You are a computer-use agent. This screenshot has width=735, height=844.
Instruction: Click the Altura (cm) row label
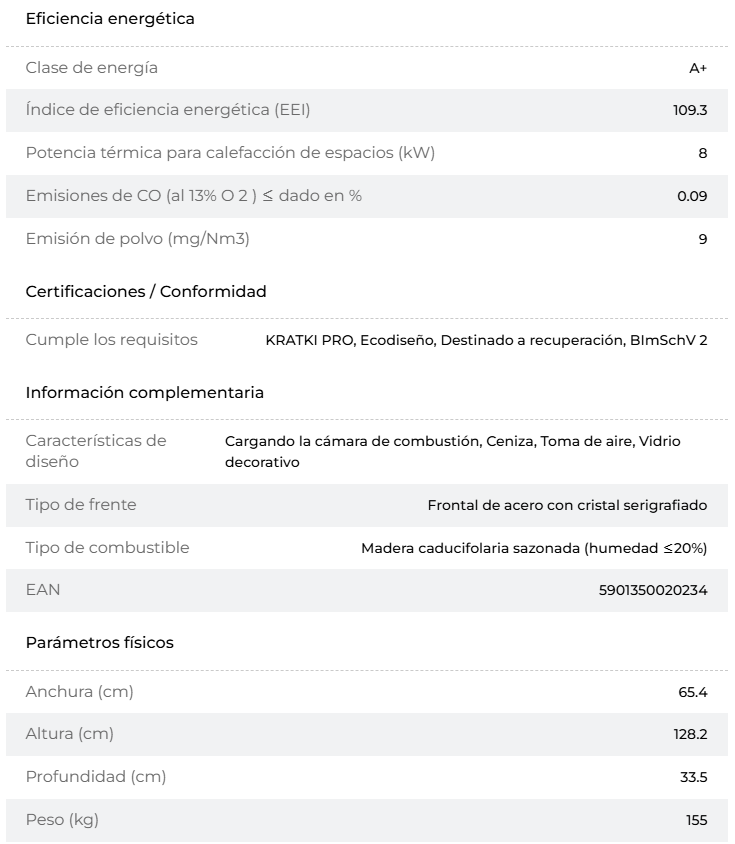[69, 734]
